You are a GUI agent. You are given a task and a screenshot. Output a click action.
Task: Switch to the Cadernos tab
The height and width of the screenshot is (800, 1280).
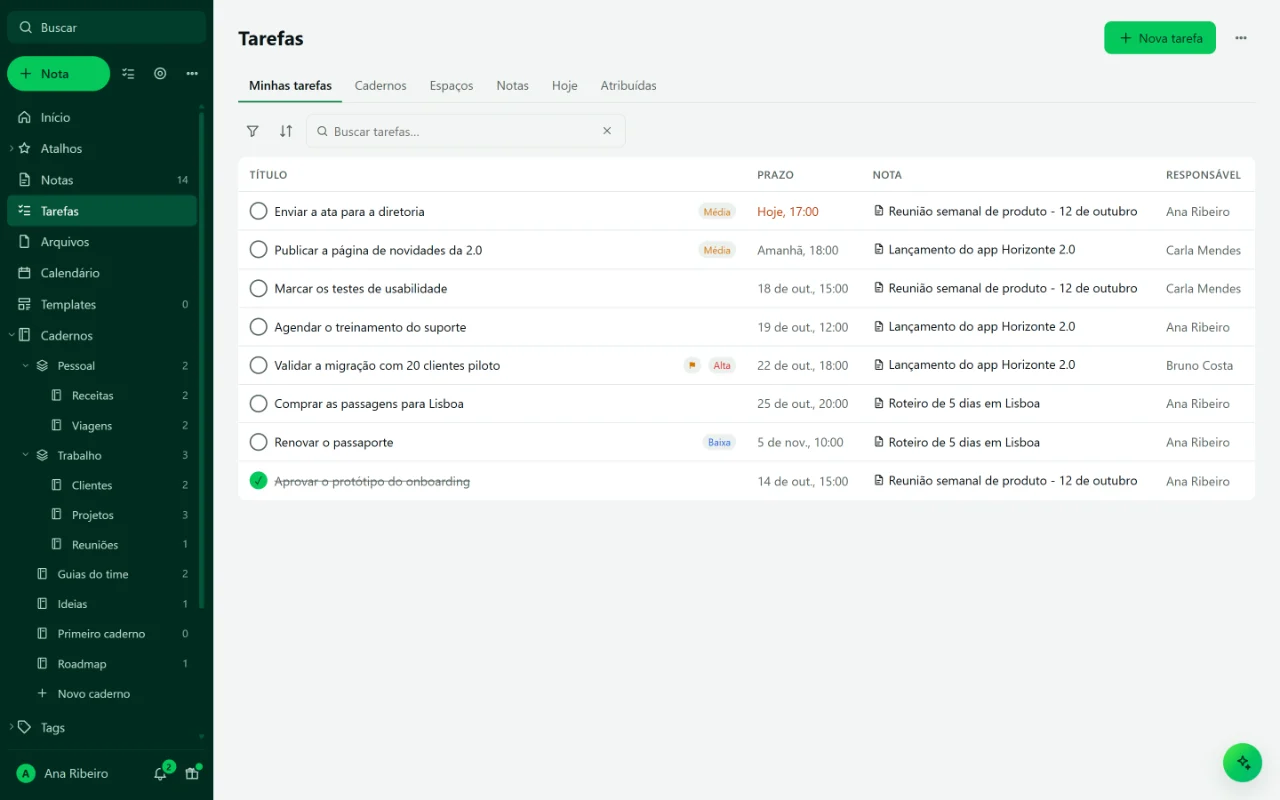point(380,86)
